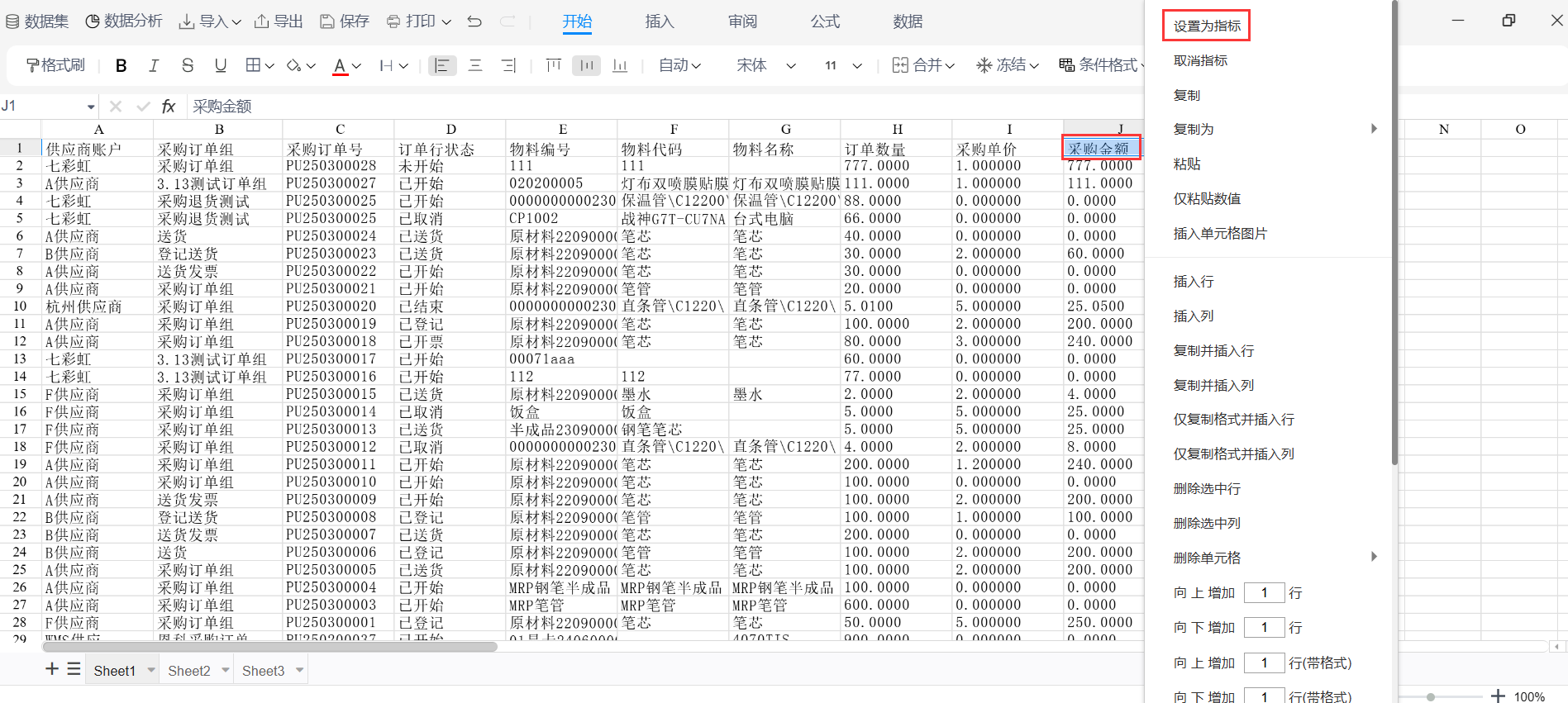This screenshot has height=703, width=1568.
Task: Choose 删除选中行 from context menu
Action: pyautogui.click(x=1207, y=488)
